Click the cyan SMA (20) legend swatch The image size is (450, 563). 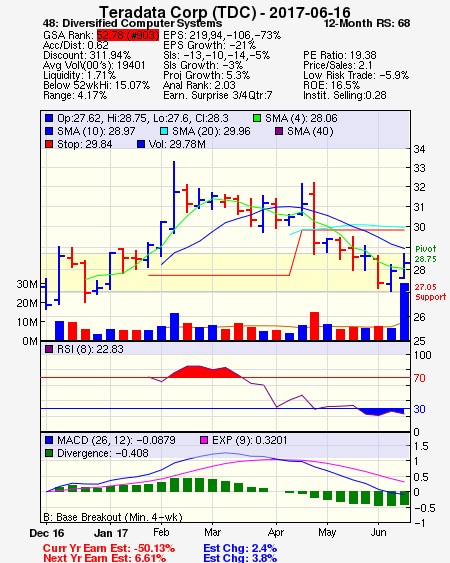163,131
